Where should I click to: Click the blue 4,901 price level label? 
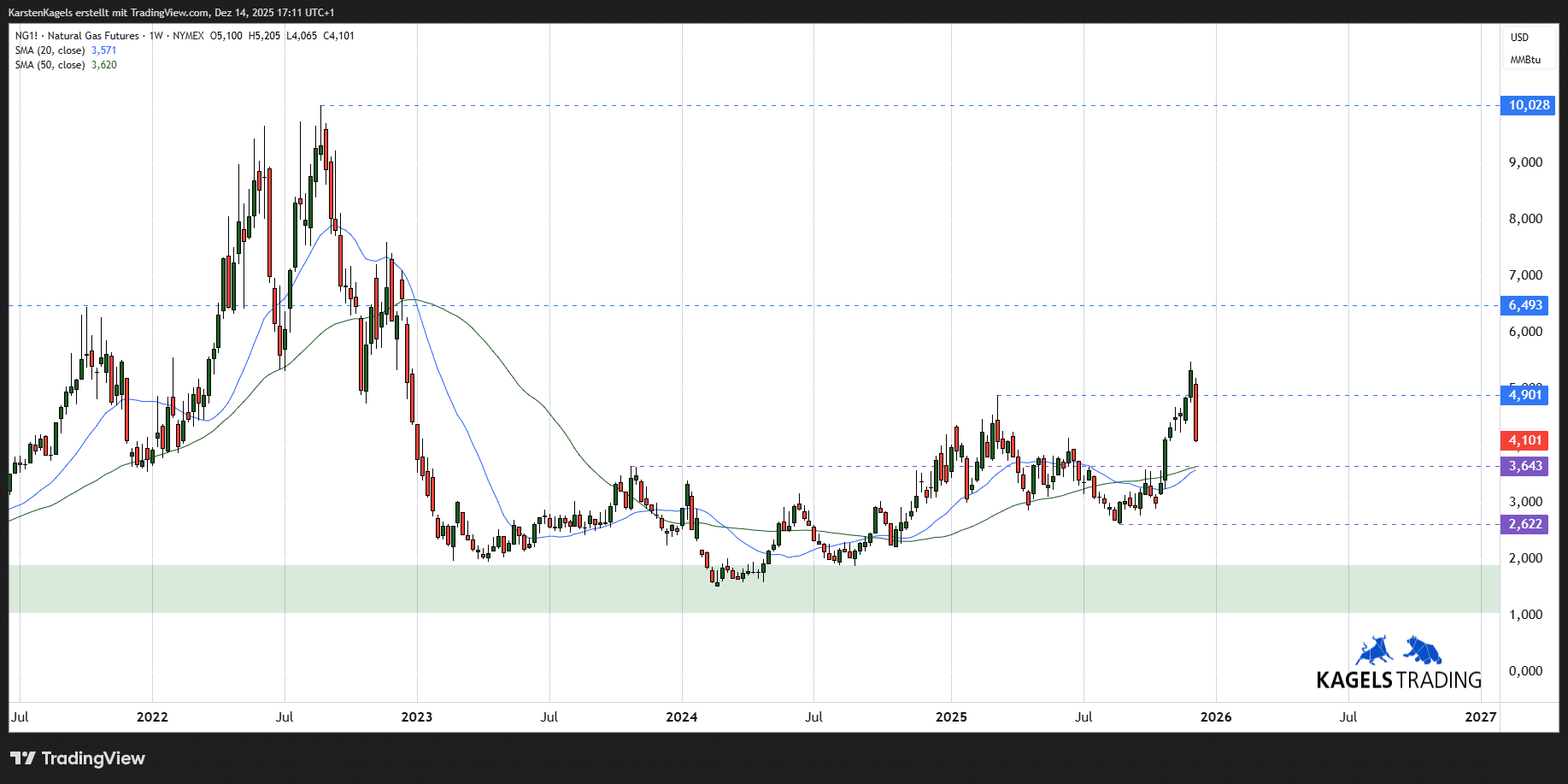click(1526, 395)
